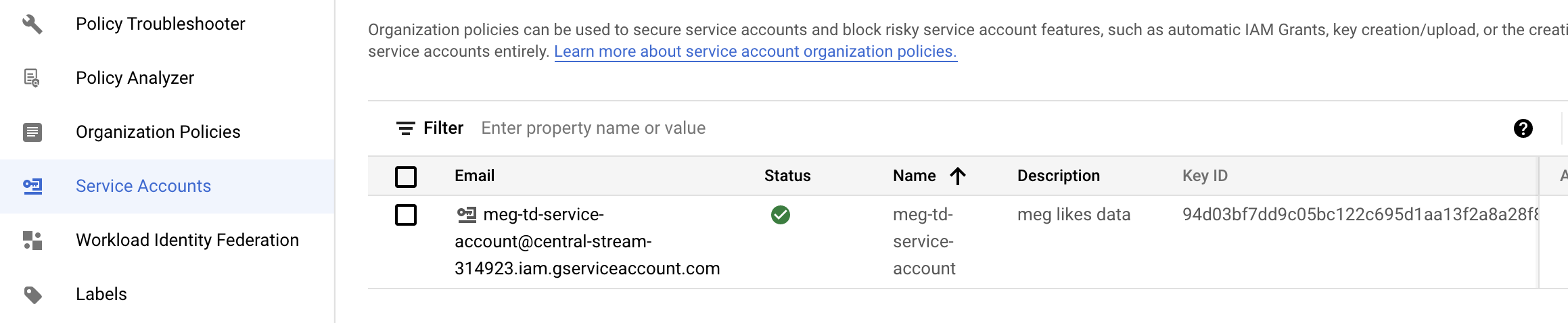Viewport: 1568px width, 323px height.
Task: Click the filter lines icon
Action: (405, 128)
